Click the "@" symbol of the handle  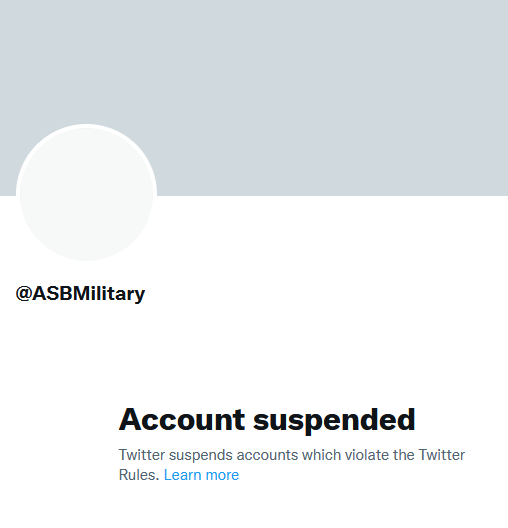24,293
